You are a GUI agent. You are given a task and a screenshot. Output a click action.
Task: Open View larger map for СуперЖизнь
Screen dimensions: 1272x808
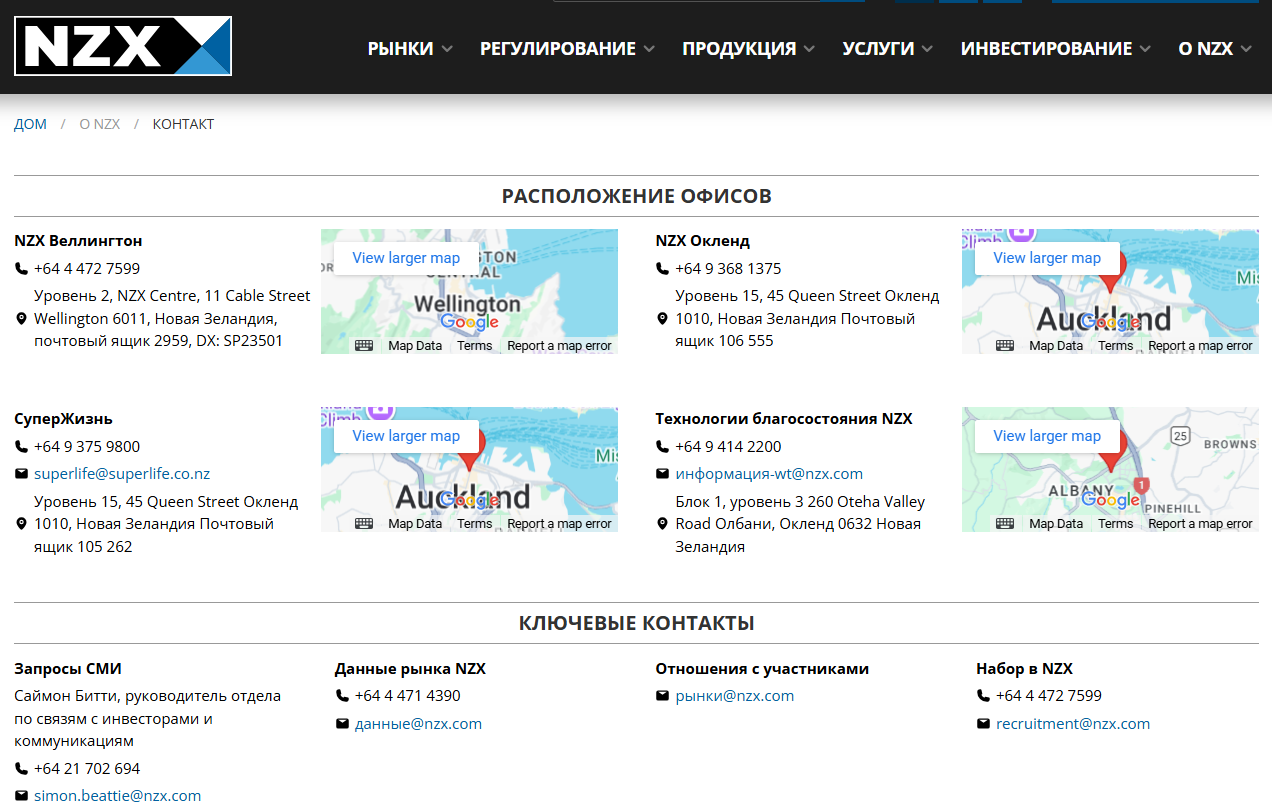406,436
